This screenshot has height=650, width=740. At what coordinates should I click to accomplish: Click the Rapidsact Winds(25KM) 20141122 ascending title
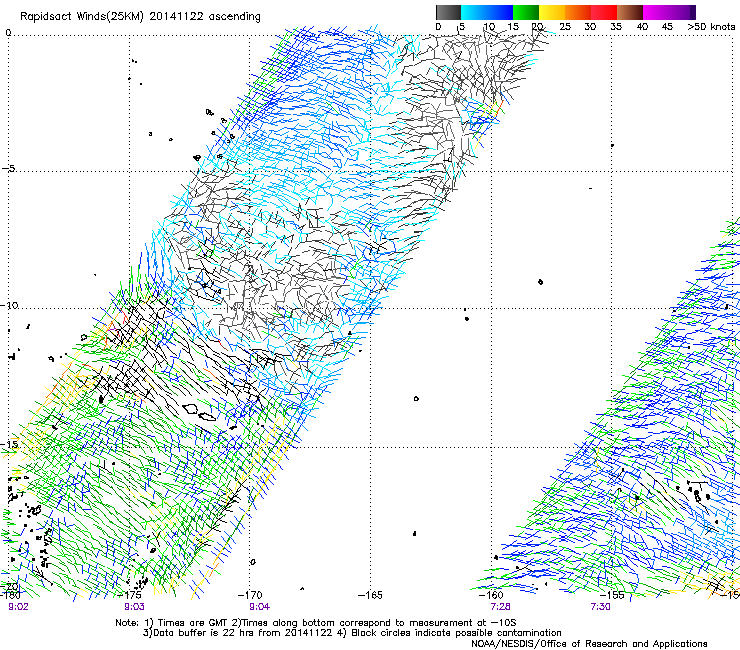[140, 17]
